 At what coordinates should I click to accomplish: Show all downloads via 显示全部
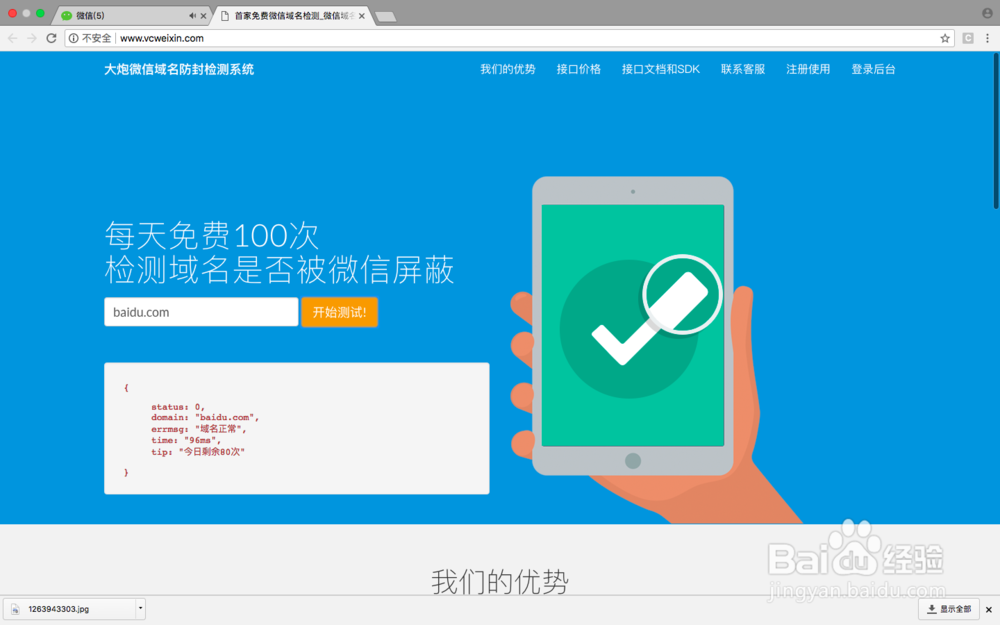coord(949,609)
